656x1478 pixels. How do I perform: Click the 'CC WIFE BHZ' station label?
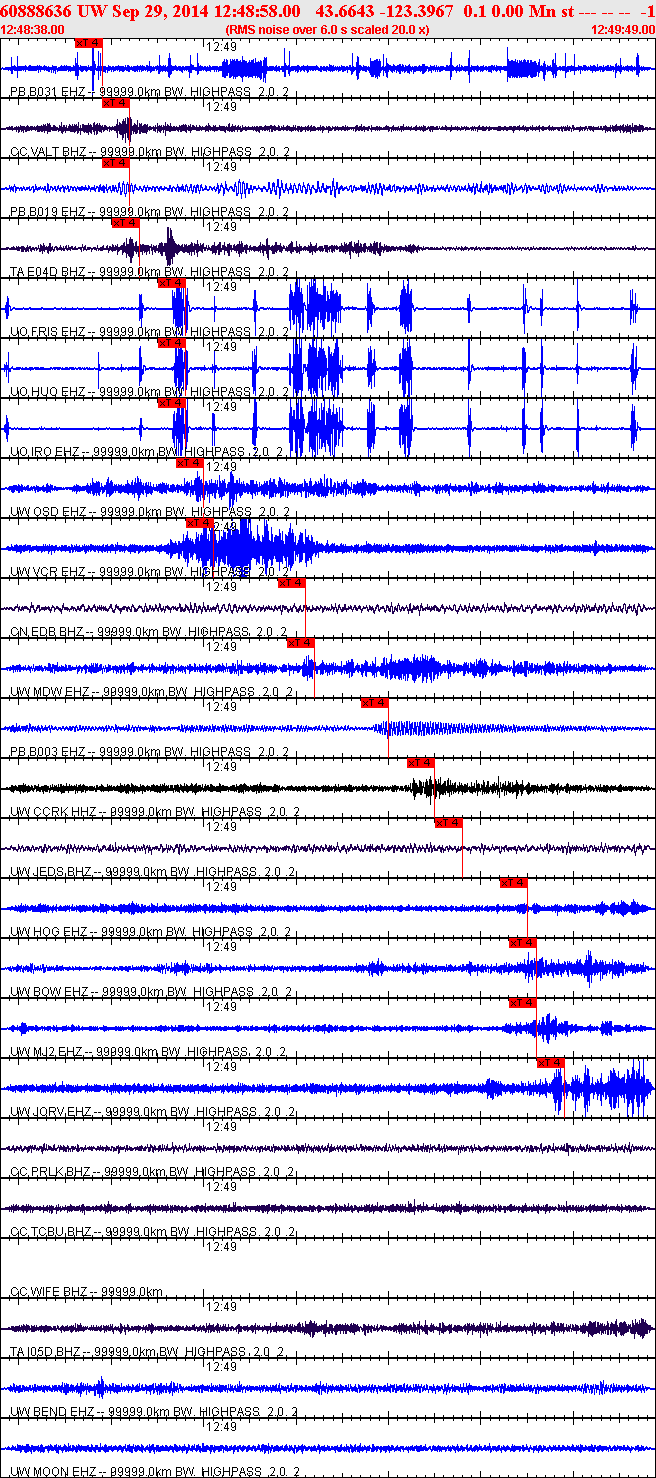point(49,1292)
